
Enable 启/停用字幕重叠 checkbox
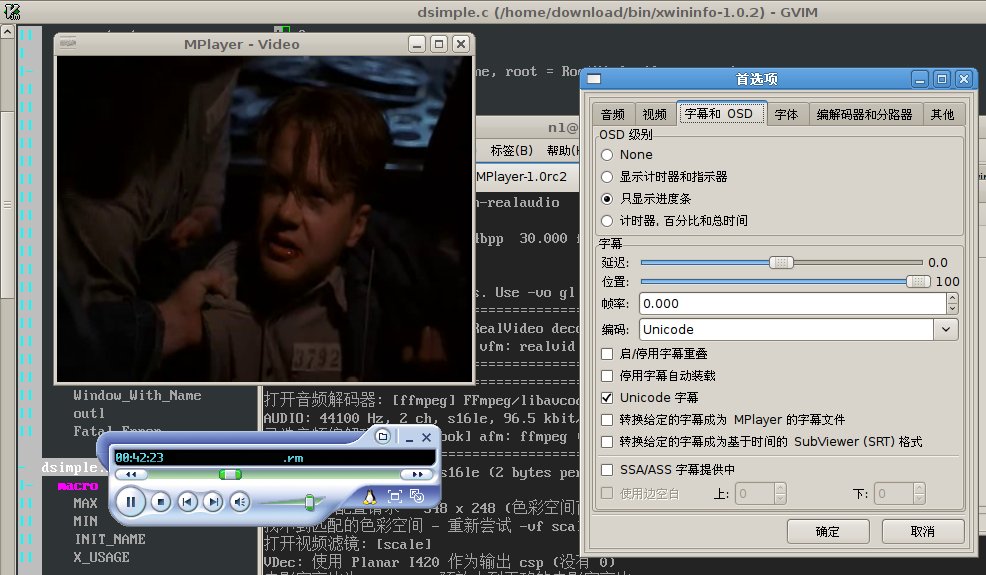coord(607,354)
